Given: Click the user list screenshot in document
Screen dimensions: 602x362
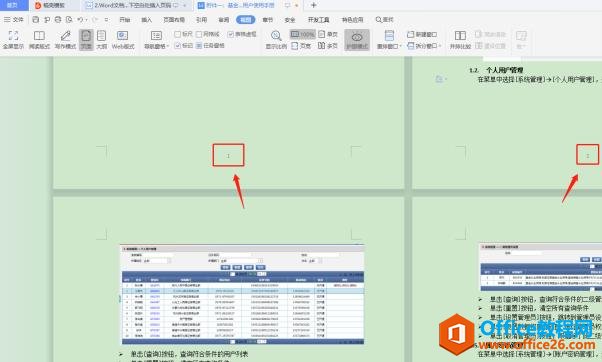Looking at the screenshot, I should click(x=242, y=294).
